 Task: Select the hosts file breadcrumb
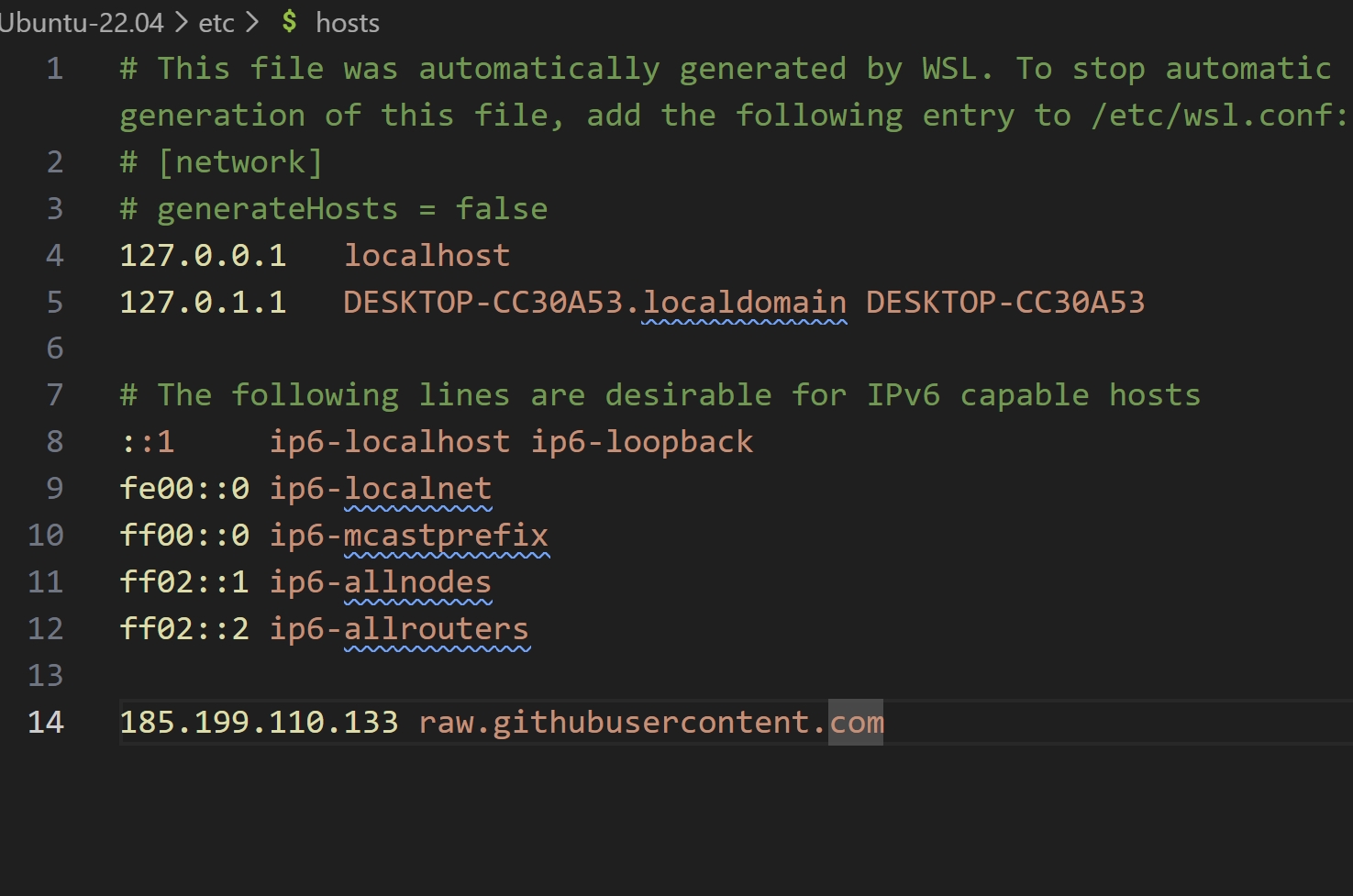point(347,22)
